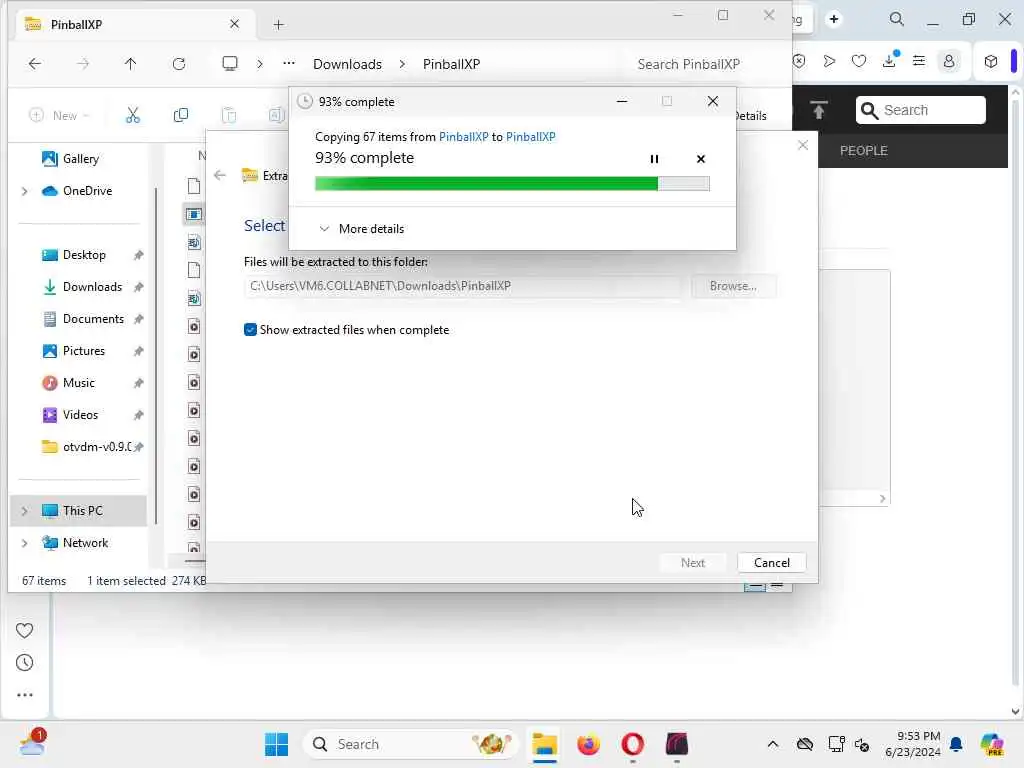Expand the address bar path chevron after monitor icon
This screenshot has height=768, width=1024.
pyautogui.click(x=260, y=64)
